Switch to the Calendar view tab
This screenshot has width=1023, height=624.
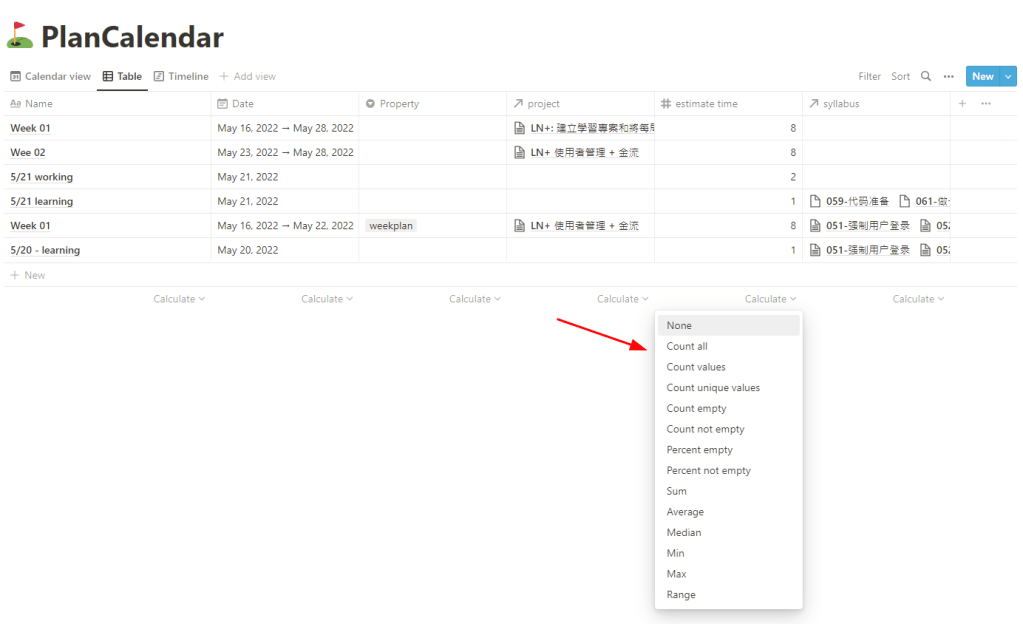(x=50, y=76)
